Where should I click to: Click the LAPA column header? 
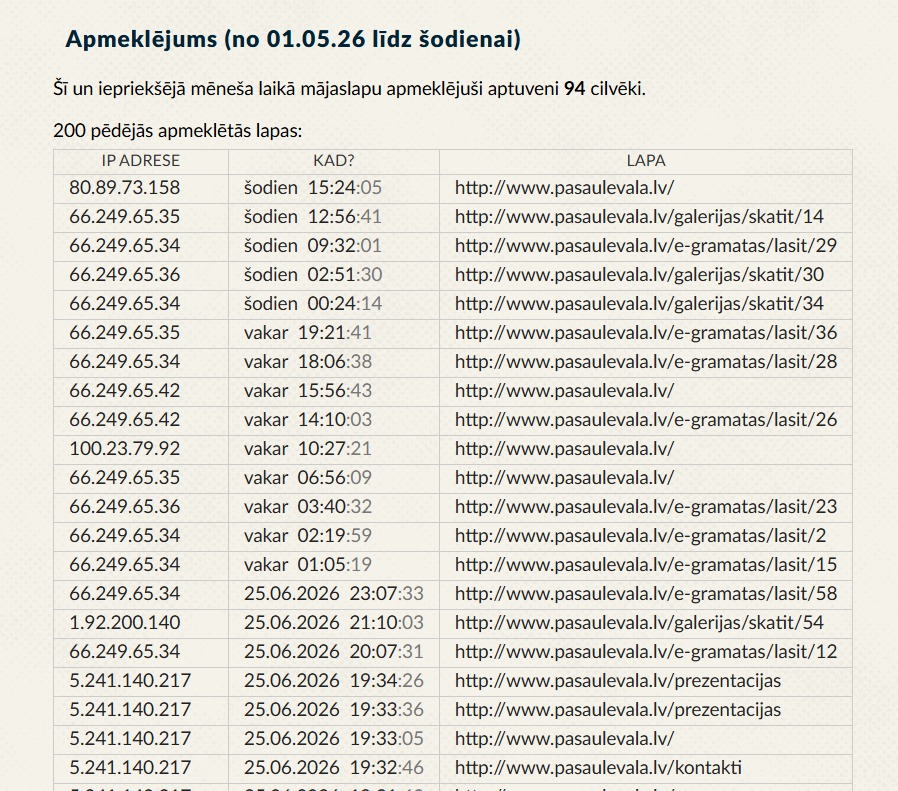point(645,161)
